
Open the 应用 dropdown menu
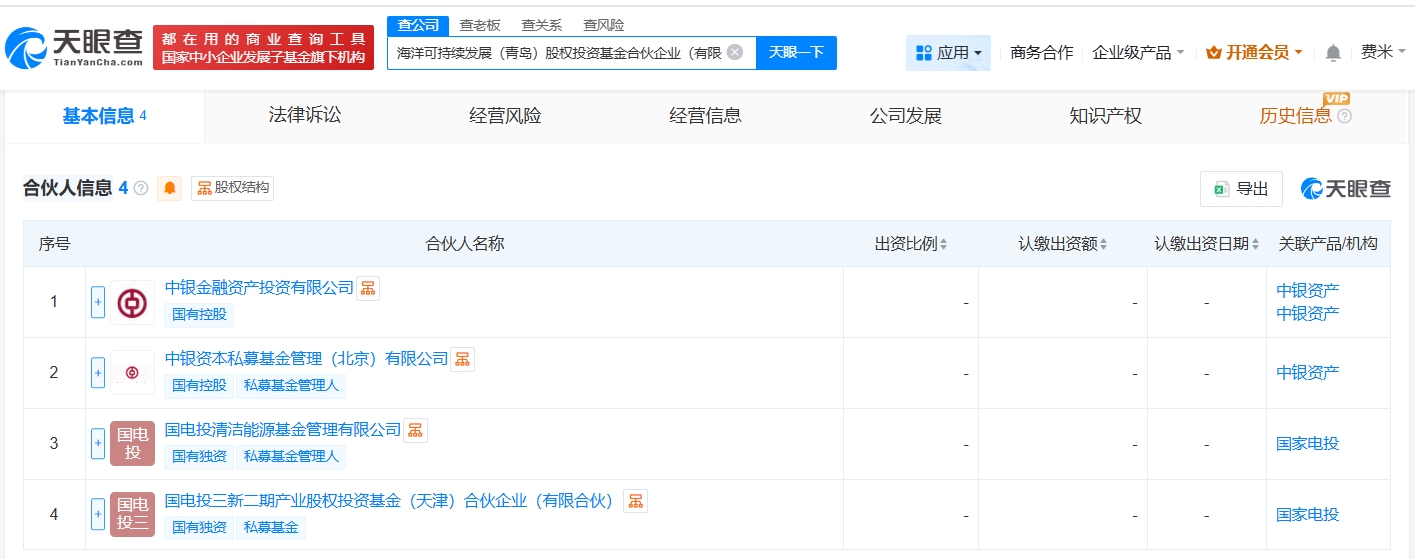click(x=948, y=53)
